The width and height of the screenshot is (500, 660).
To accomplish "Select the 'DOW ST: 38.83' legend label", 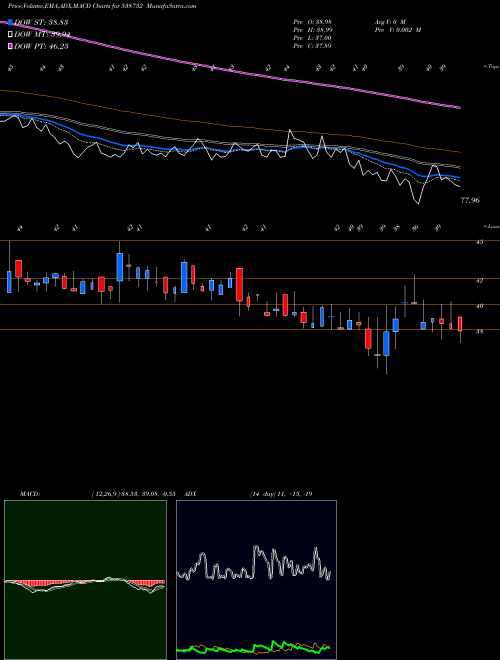I will (x=41, y=22).
